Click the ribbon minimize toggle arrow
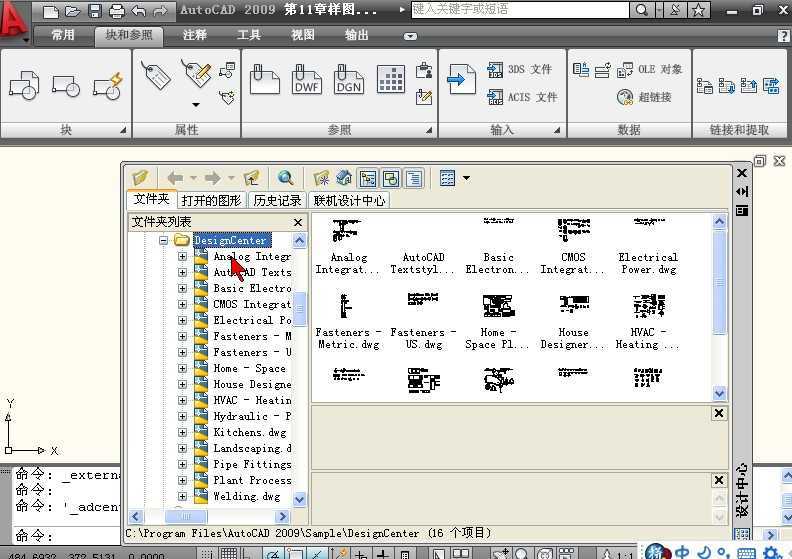792x559 pixels. [x=410, y=36]
